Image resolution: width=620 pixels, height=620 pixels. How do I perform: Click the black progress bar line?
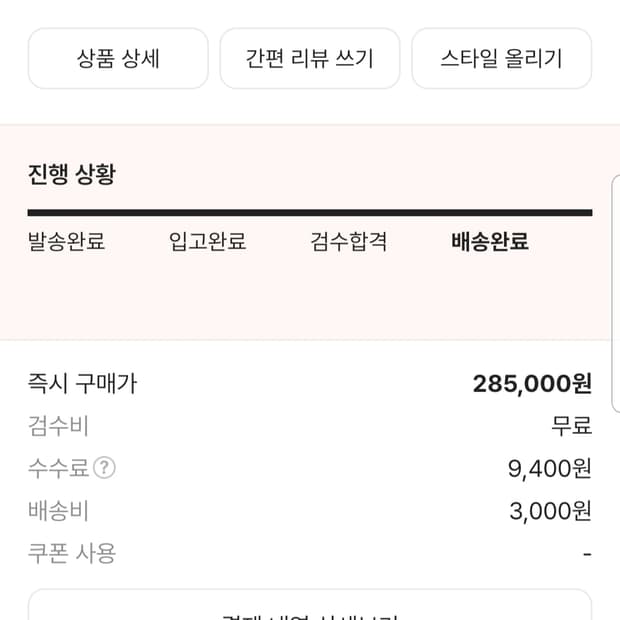(x=310, y=213)
